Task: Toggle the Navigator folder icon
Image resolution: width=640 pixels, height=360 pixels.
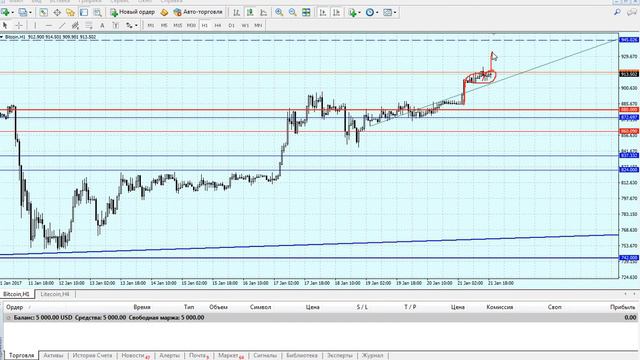Action: (70, 13)
